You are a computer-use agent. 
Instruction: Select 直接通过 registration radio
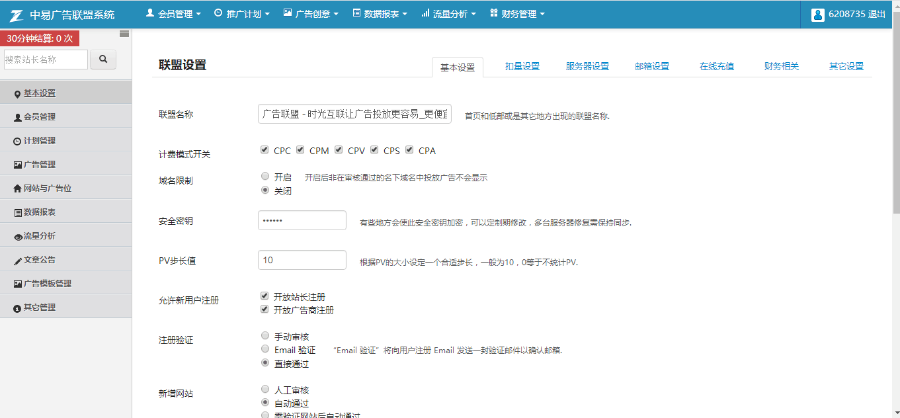[265, 362]
